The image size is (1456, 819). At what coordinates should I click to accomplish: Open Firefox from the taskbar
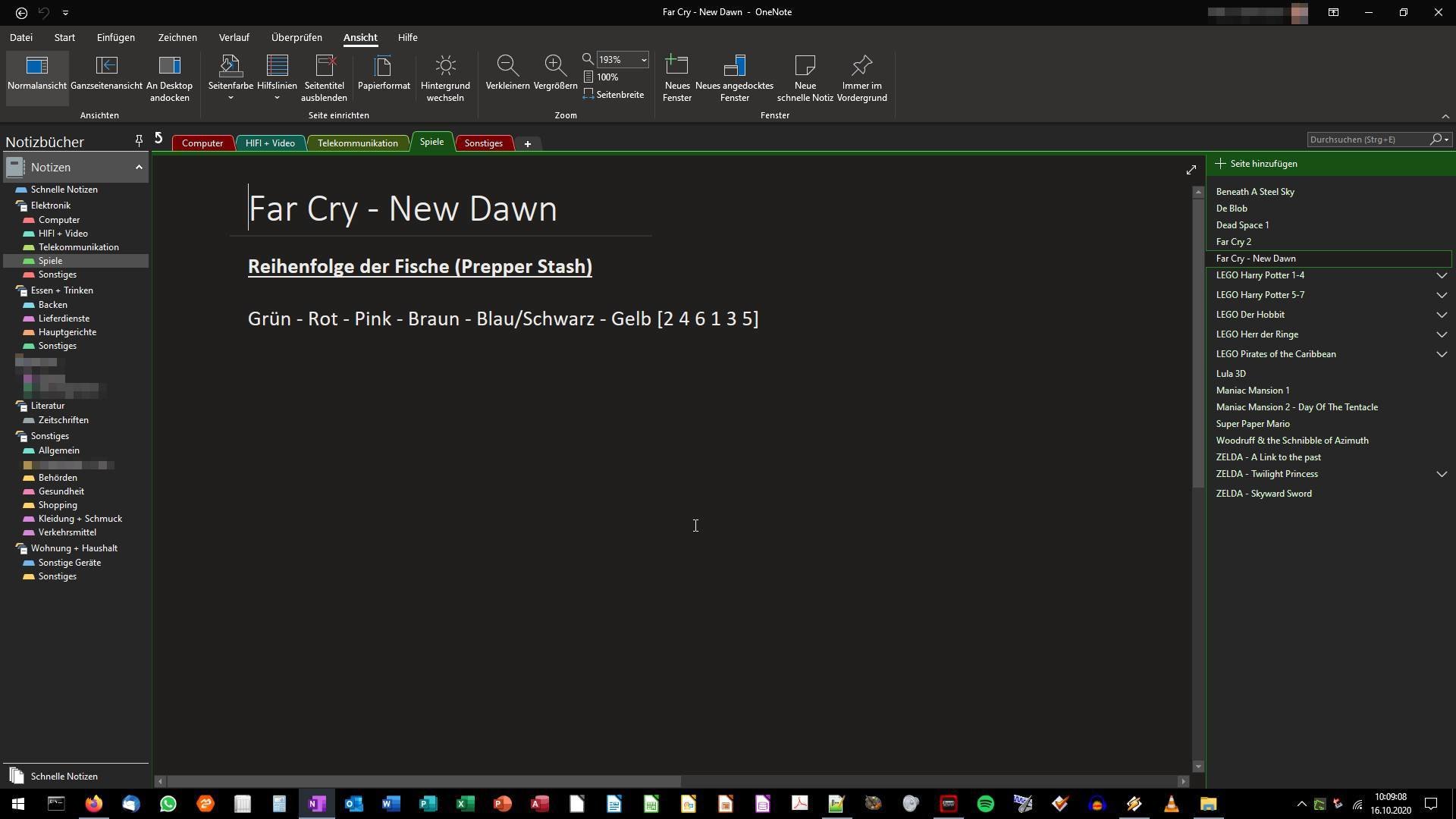click(x=93, y=804)
